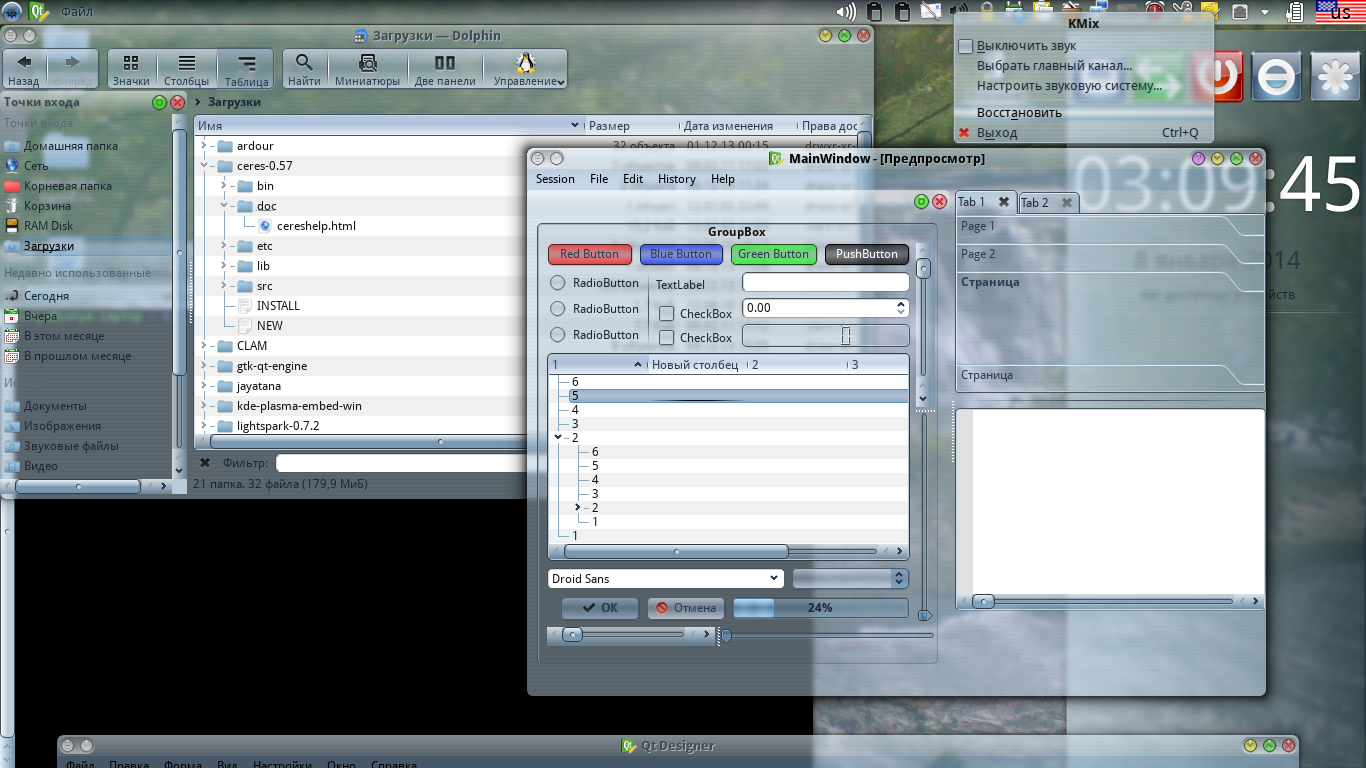Expand the nested item 2 in the preview tree
Screen dimensions: 1366x768
[x=578, y=508]
